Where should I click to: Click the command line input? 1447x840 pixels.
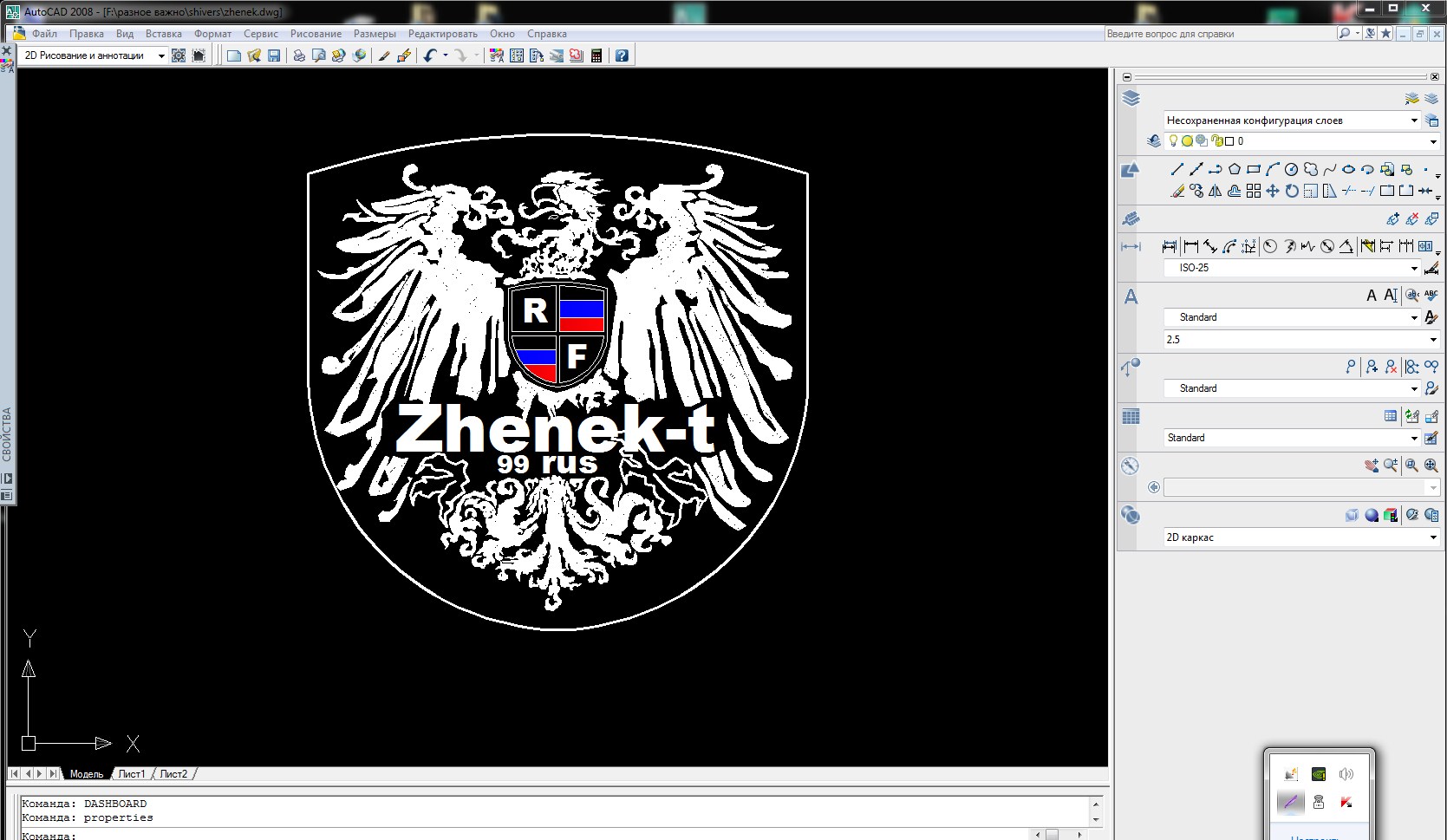(x=525, y=835)
